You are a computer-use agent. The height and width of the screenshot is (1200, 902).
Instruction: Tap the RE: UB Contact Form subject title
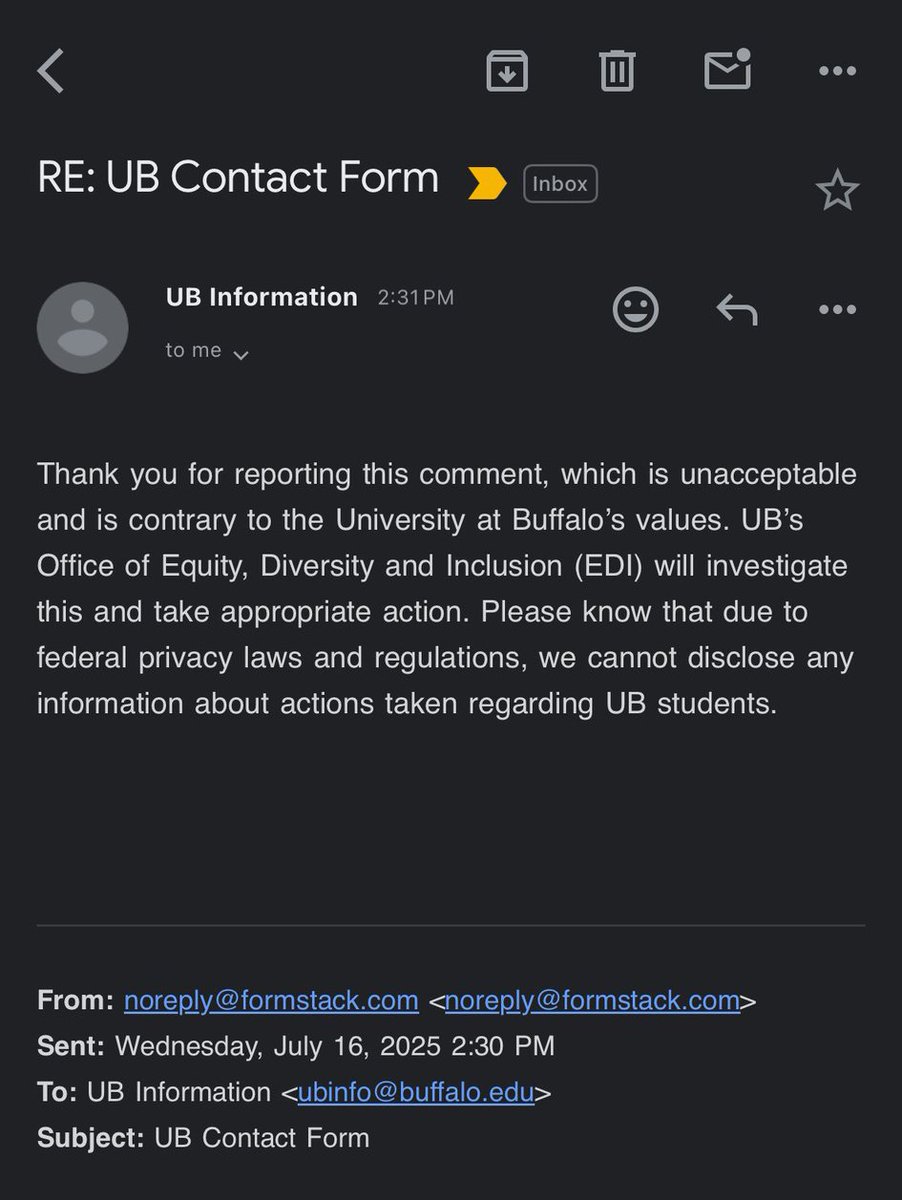(238, 178)
